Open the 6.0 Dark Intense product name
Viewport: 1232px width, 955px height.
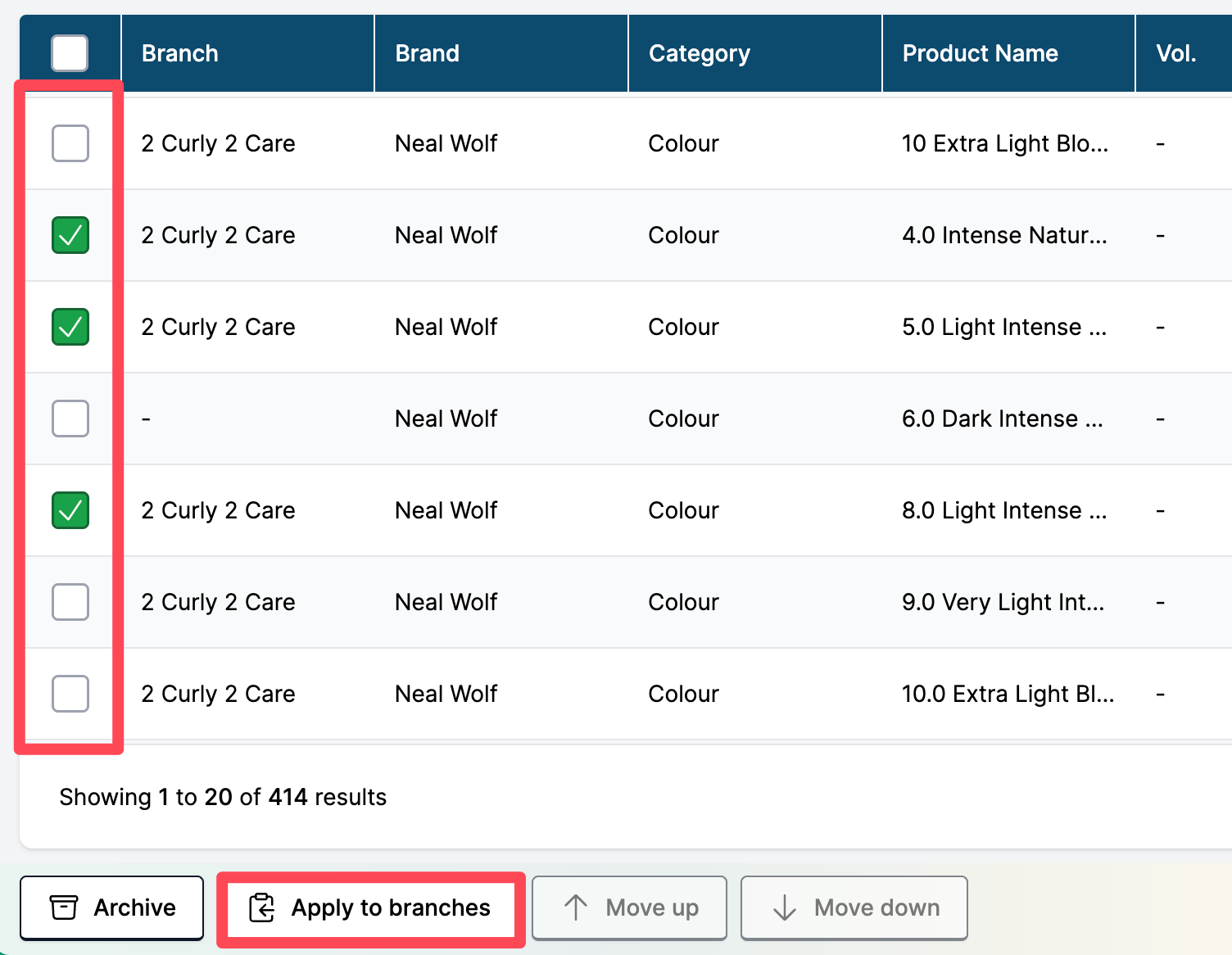[1002, 419]
